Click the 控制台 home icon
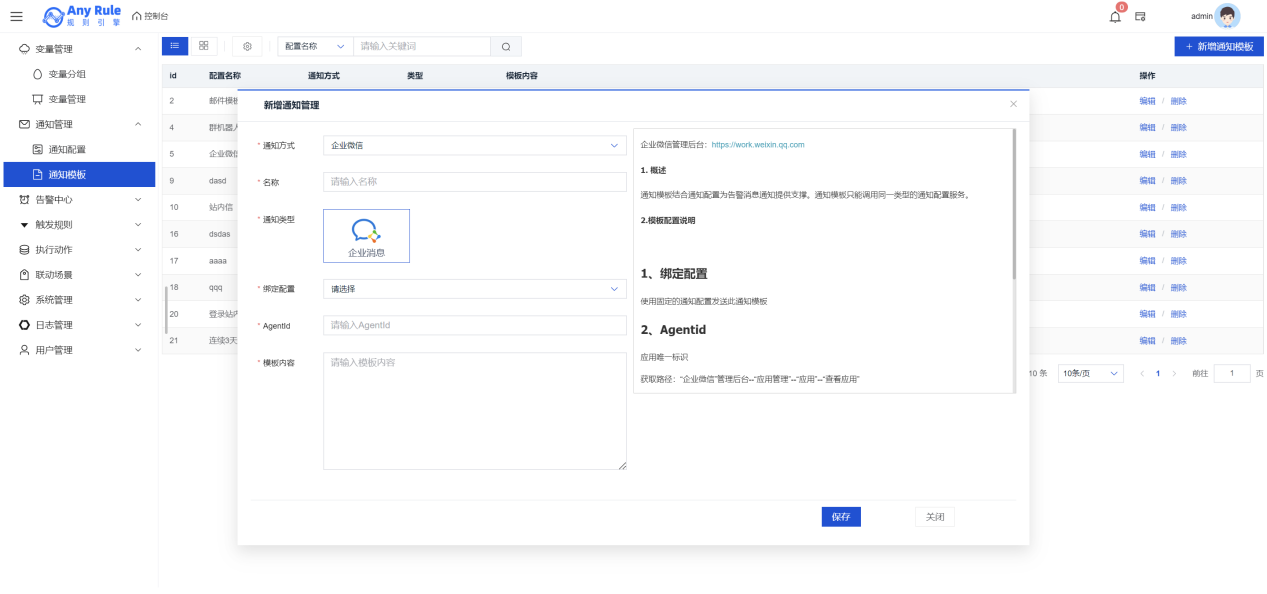1267x594 pixels. click(x=137, y=16)
